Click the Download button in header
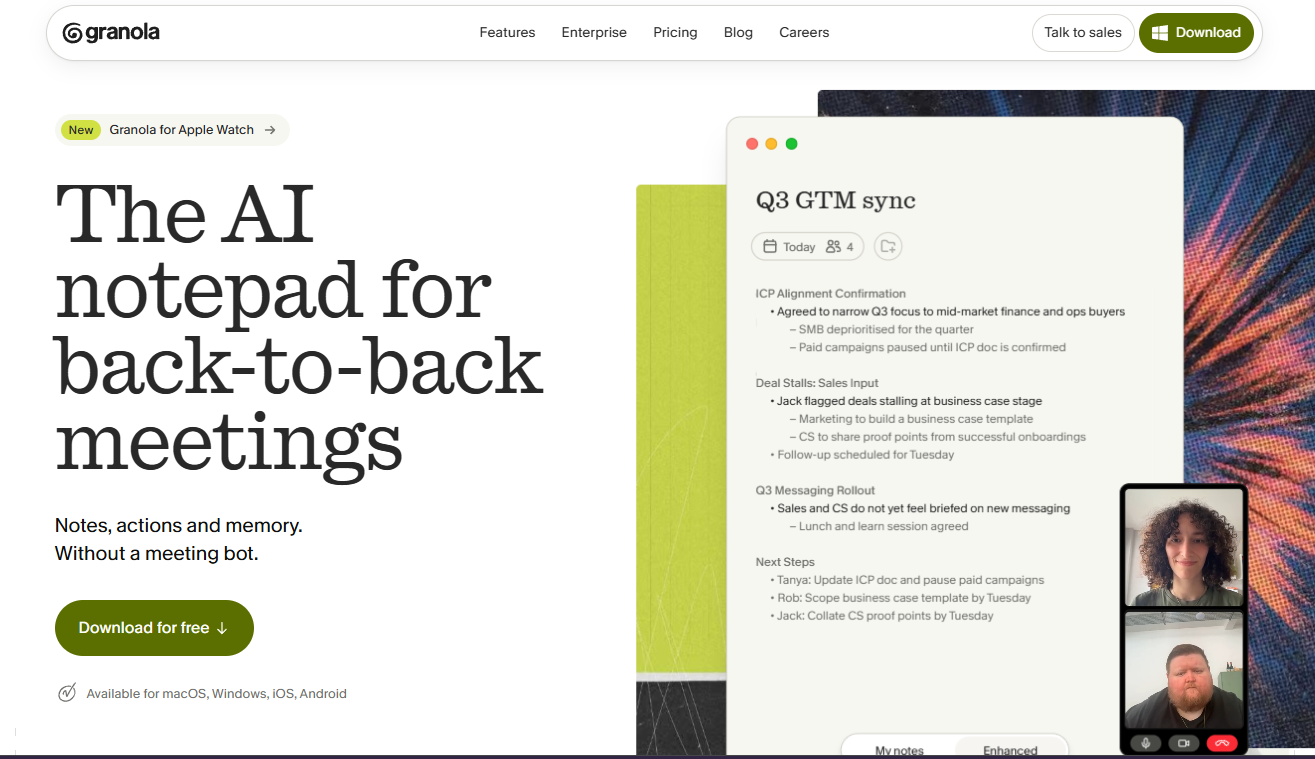The image size is (1315, 759). tap(1196, 33)
